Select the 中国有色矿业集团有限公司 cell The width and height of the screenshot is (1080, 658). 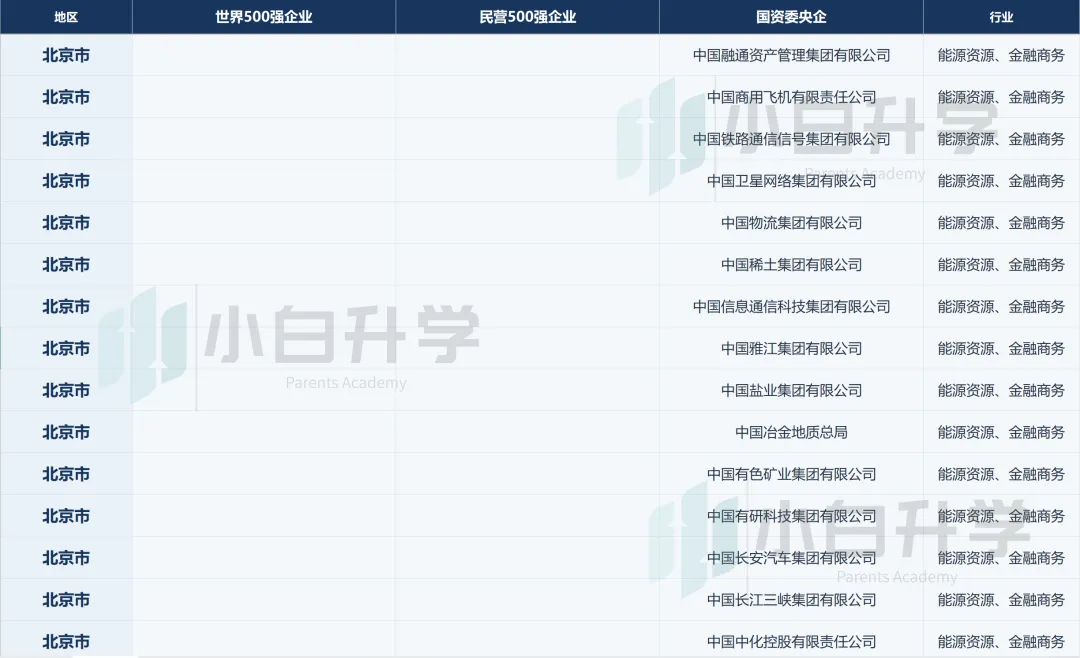(791, 474)
